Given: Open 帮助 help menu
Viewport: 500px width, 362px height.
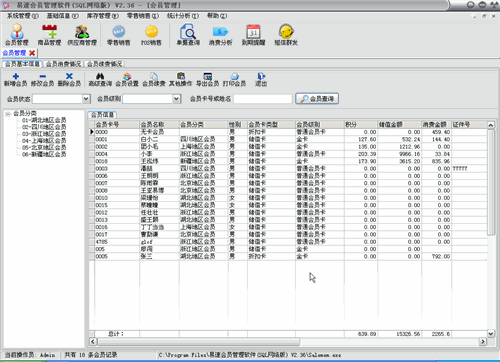Looking at the screenshot, I should 217,16.
